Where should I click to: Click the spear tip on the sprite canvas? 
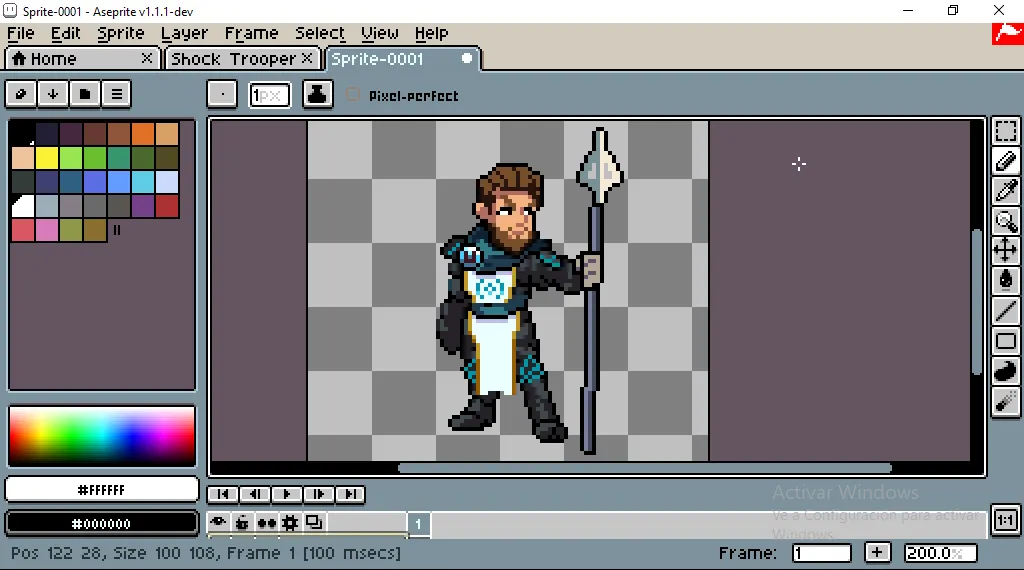tap(600, 165)
